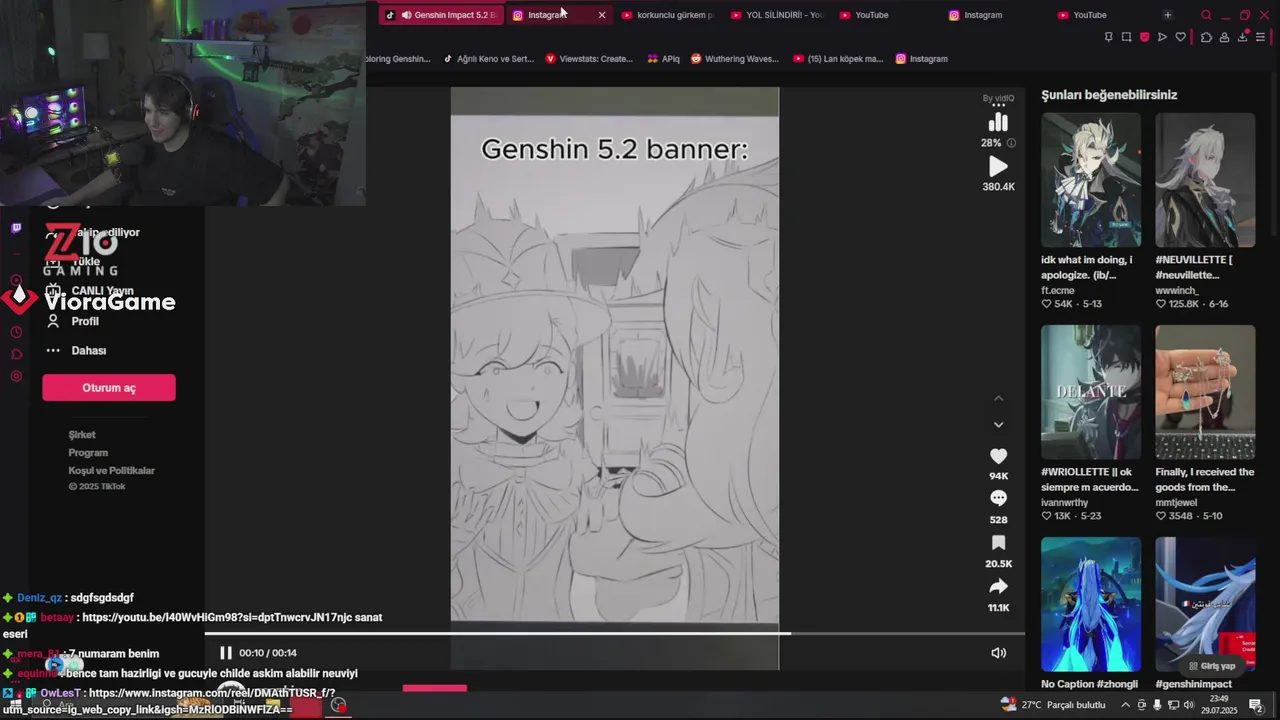
Task: Mute the video with the speaker icon
Action: point(998,653)
